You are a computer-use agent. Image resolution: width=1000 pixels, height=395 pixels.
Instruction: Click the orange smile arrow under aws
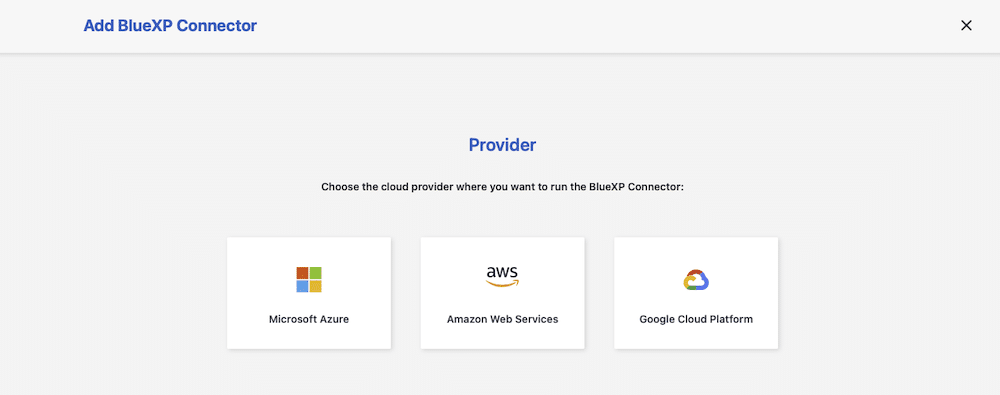[x=503, y=283]
